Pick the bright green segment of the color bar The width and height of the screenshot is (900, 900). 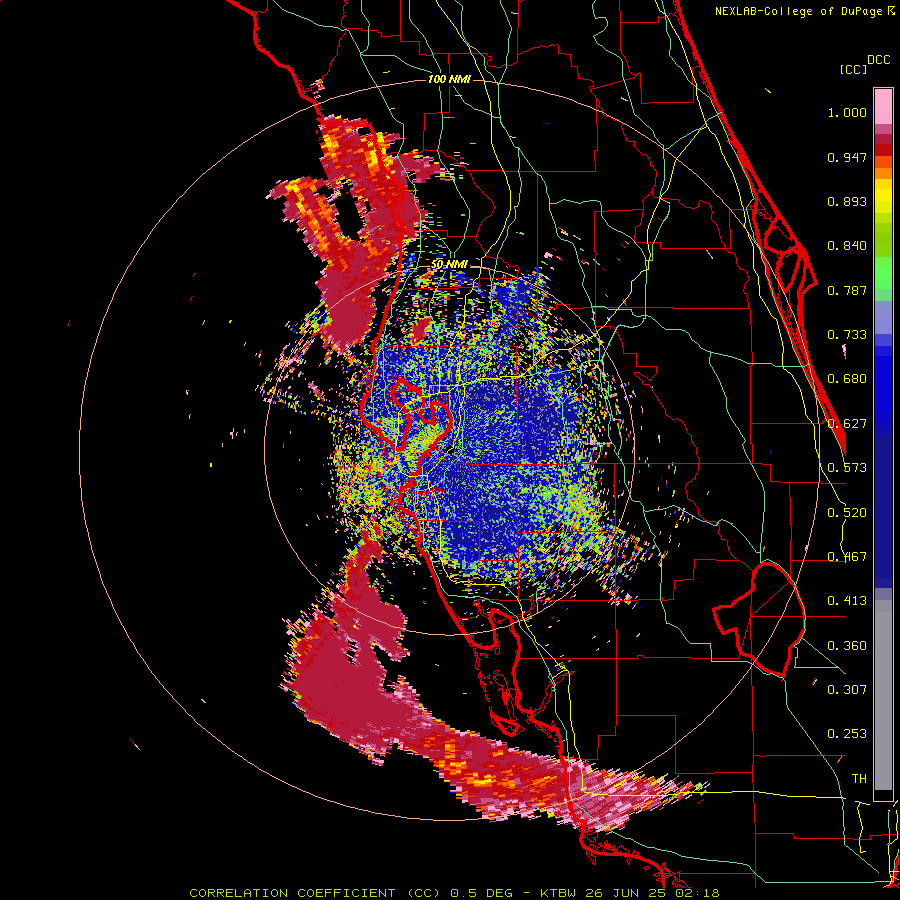coord(883,273)
